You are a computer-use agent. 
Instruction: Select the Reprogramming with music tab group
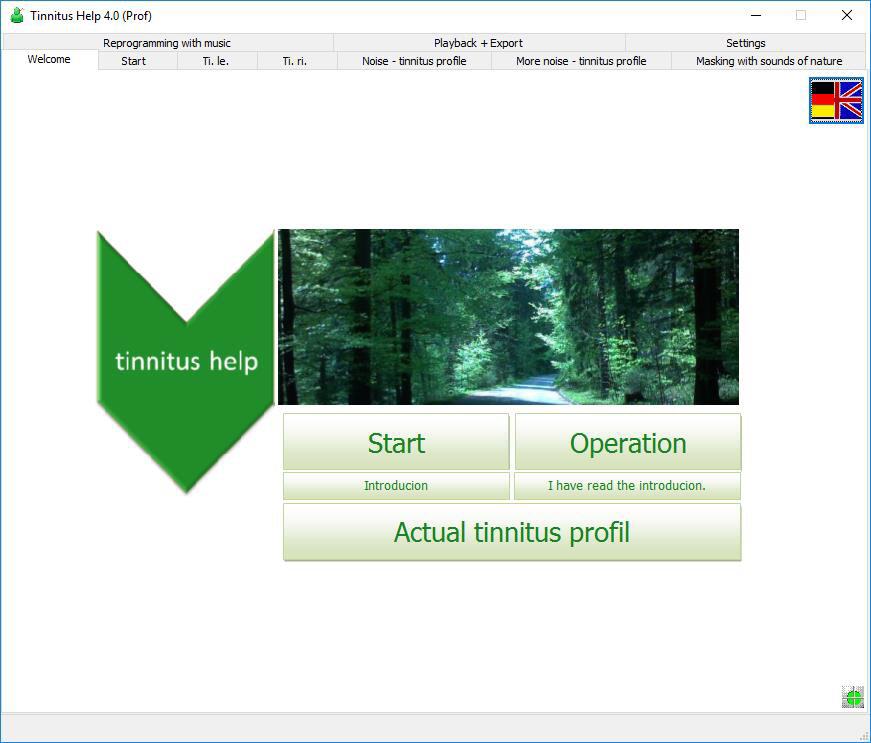click(x=167, y=43)
